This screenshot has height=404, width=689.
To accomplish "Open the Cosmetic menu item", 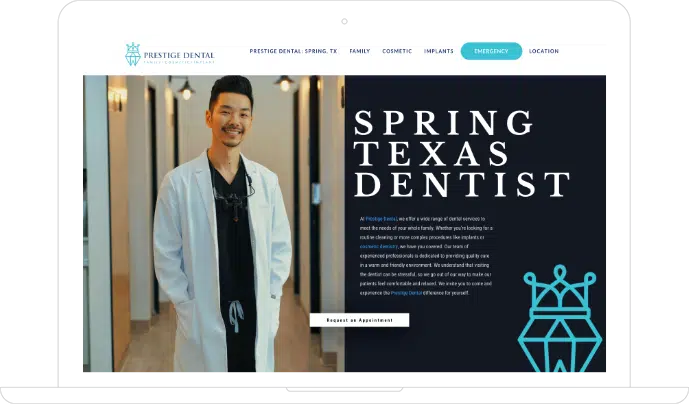I will point(397,51).
